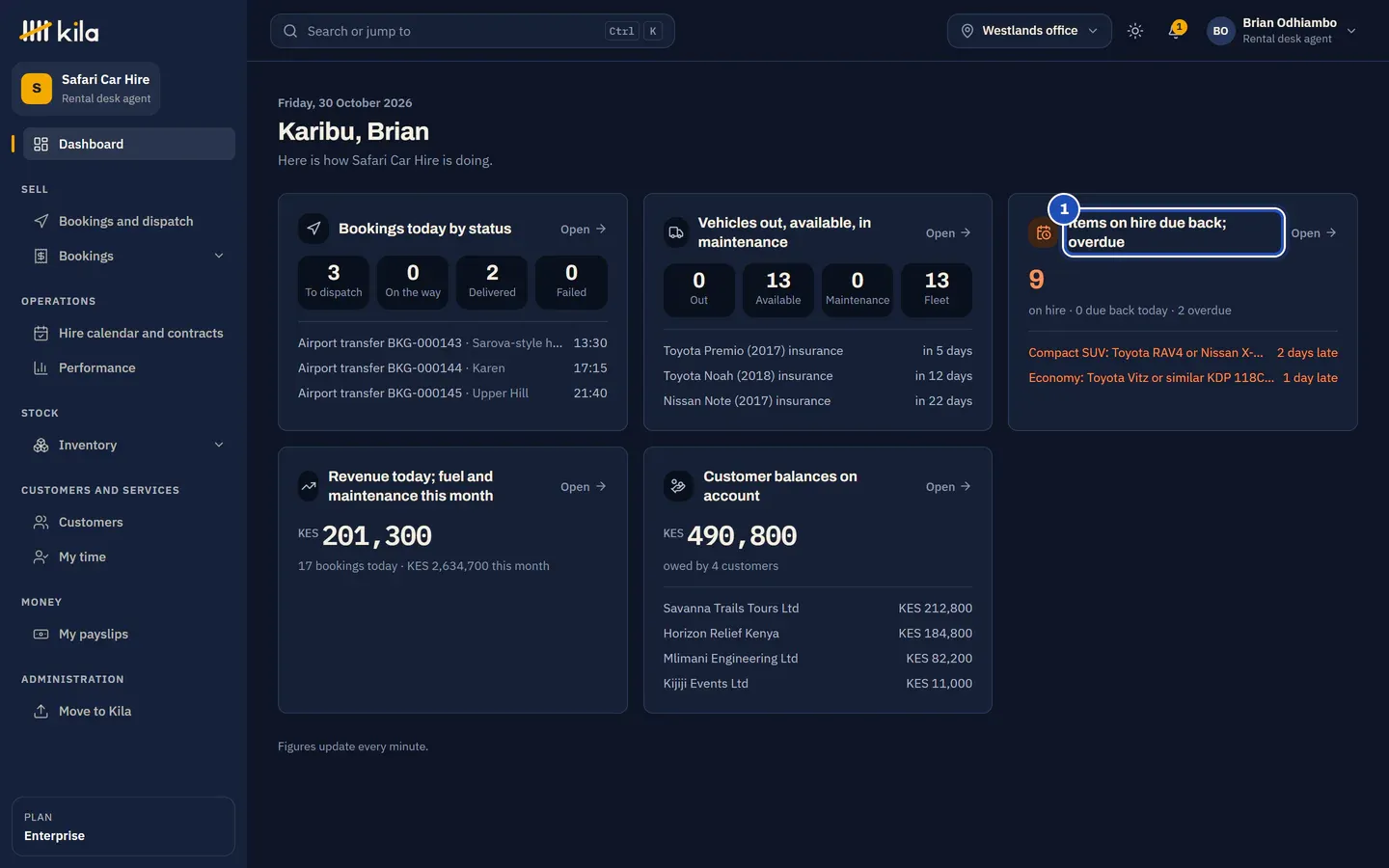The image size is (1389, 868).
Task: Go to My payslips
Action: [x=129, y=634]
